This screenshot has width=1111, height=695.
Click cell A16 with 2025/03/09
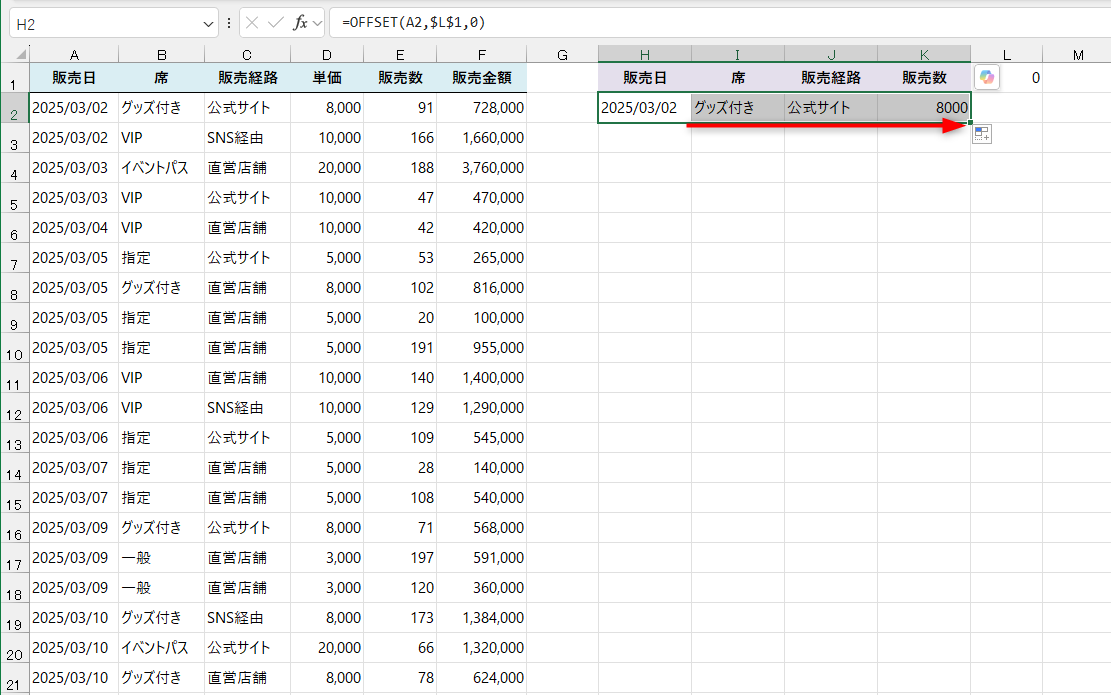tap(74, 528)
